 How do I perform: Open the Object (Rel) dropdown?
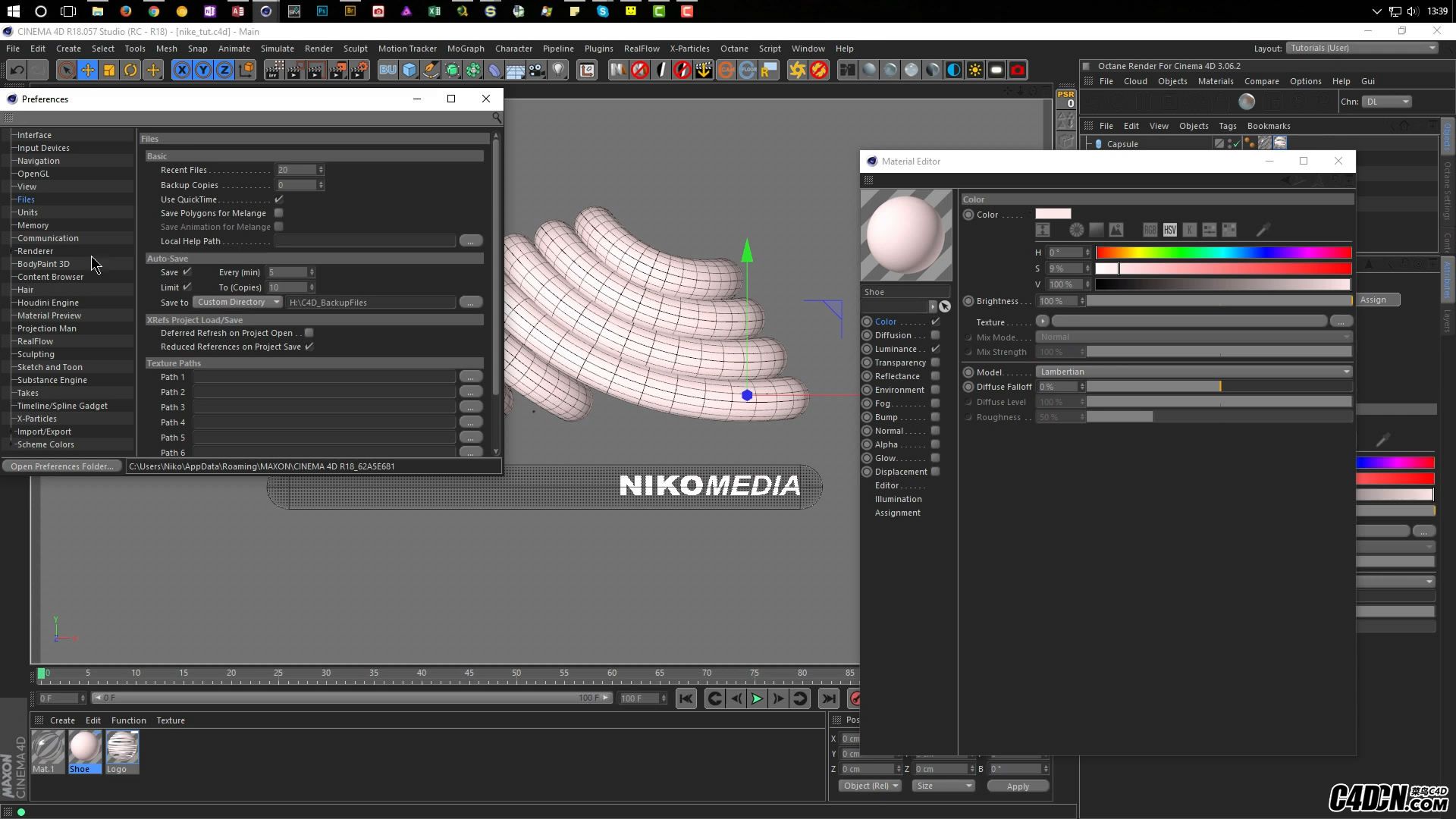[x=870, y=786]
